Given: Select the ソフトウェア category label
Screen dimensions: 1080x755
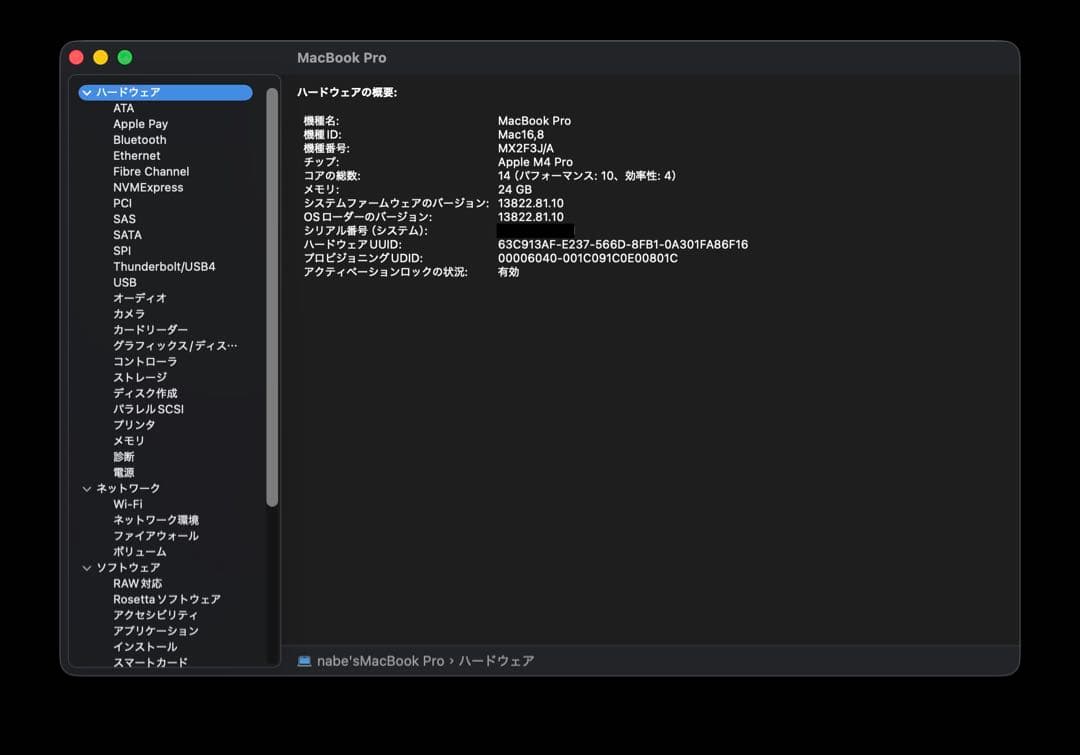Looking at the screenshot, I should click(x=128, y=568).
